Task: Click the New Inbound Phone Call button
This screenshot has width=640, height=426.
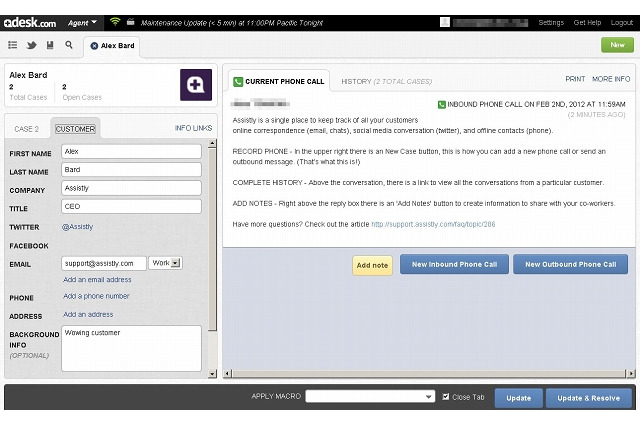Action: [x=455, y=264]
